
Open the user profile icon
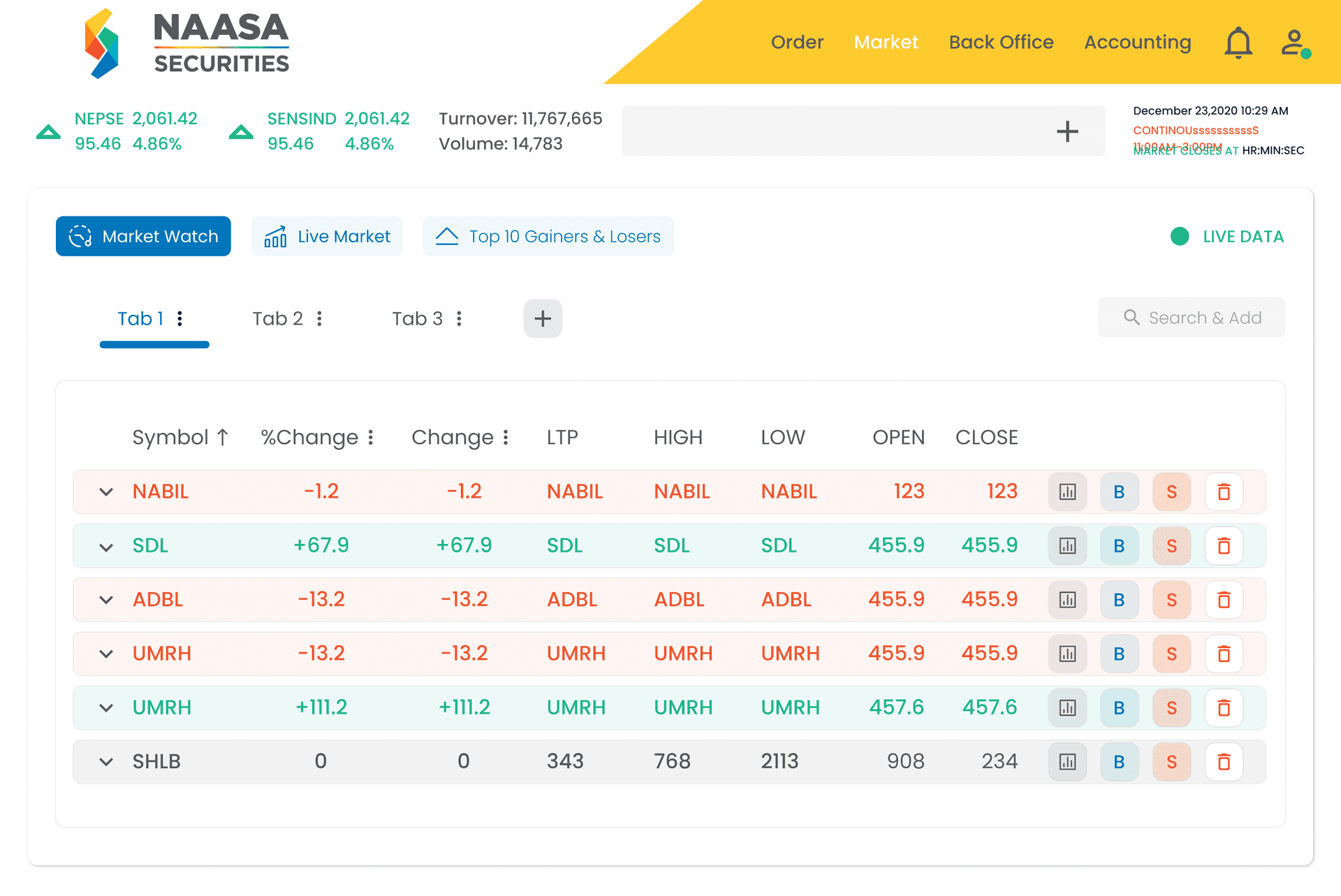(x=1296, y=43)
